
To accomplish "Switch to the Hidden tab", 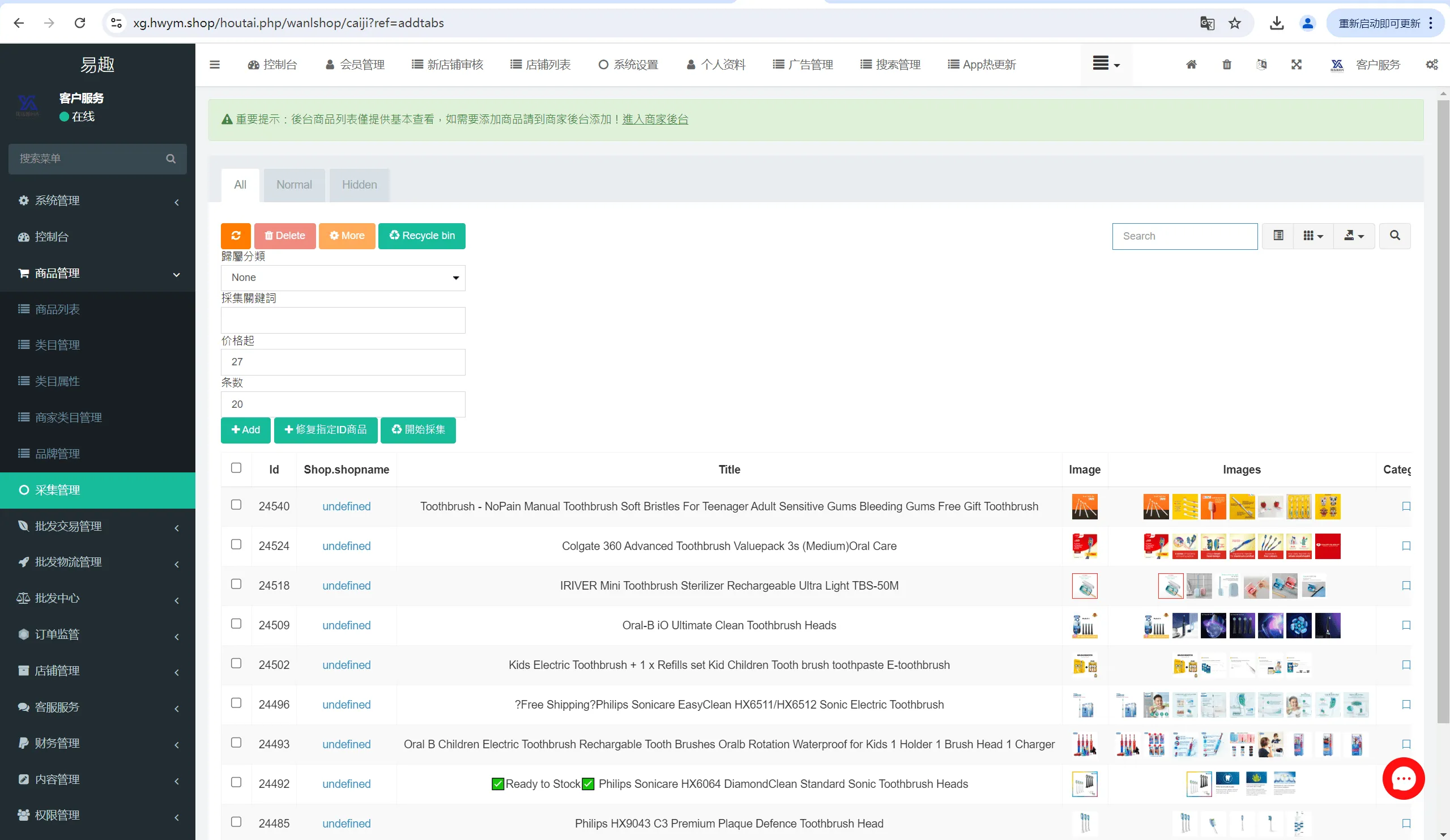I will (359, 185).
